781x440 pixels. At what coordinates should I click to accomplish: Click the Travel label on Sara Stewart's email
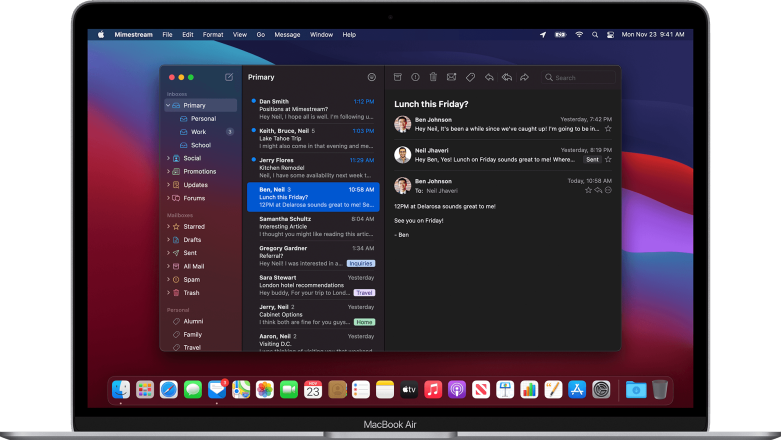click(364, 293)
